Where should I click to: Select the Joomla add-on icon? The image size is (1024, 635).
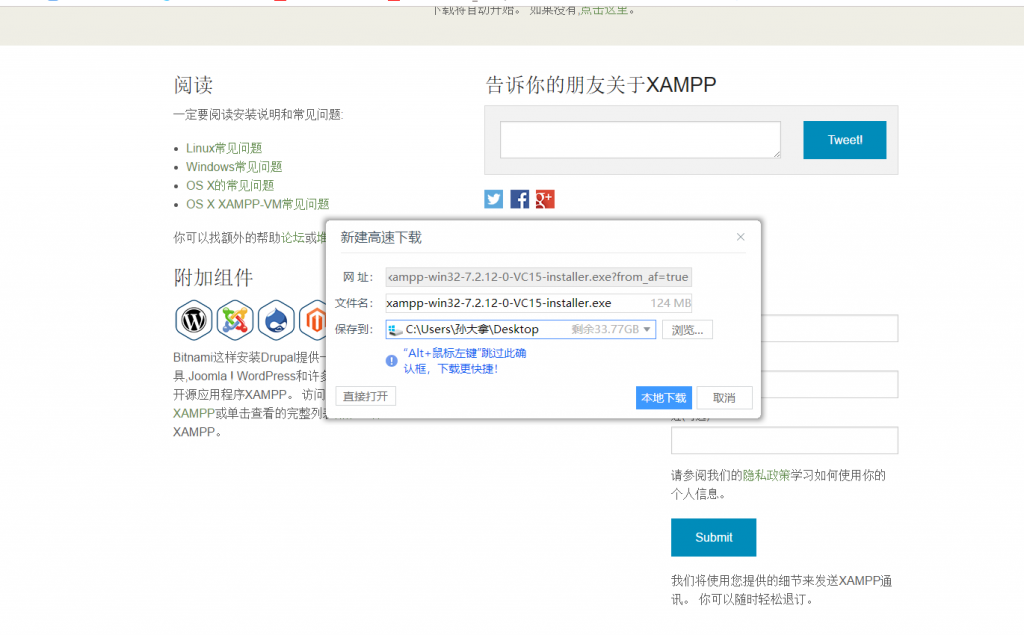[234, 320]
